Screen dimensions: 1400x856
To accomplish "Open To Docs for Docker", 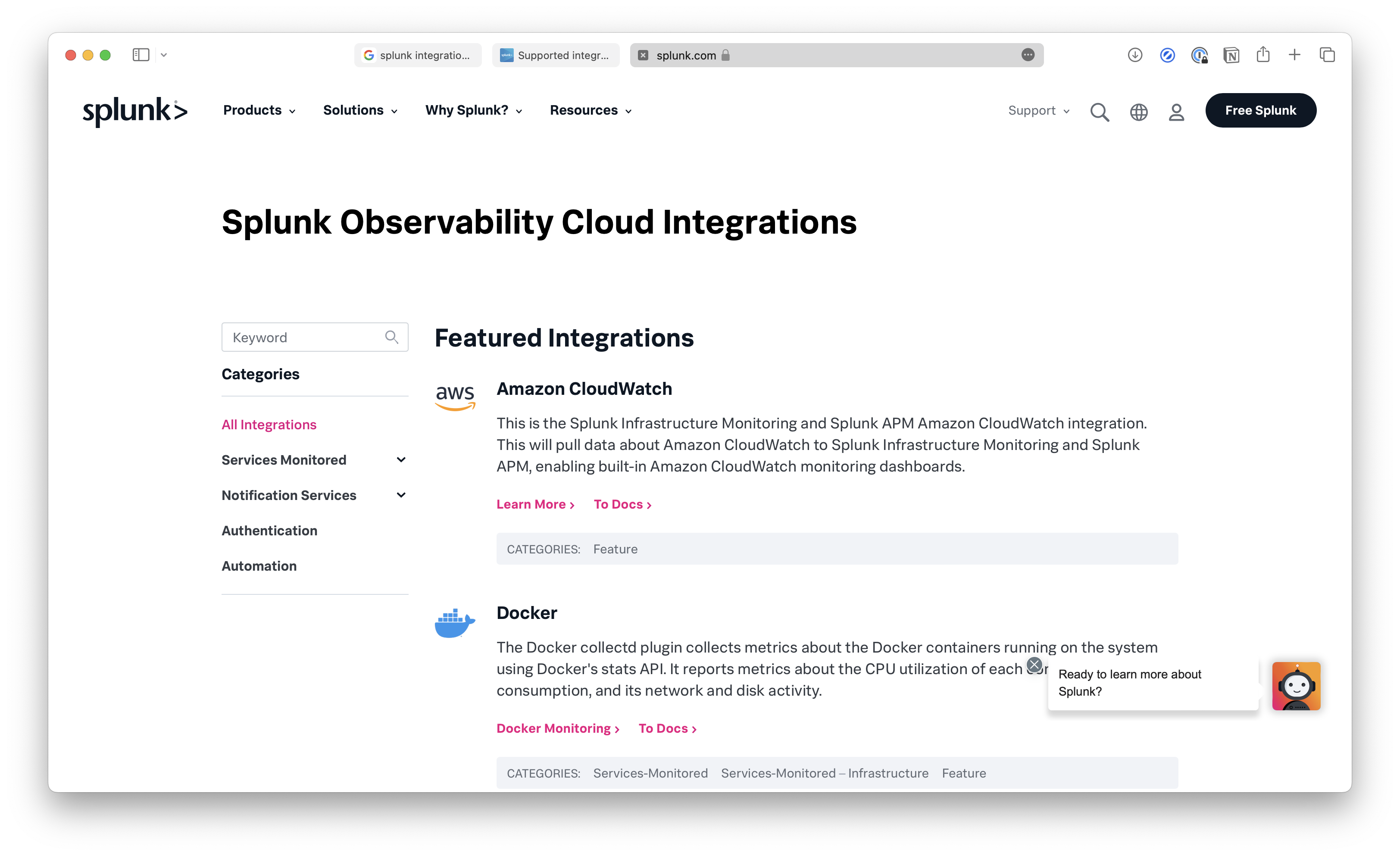I will [x=668, y=728].
